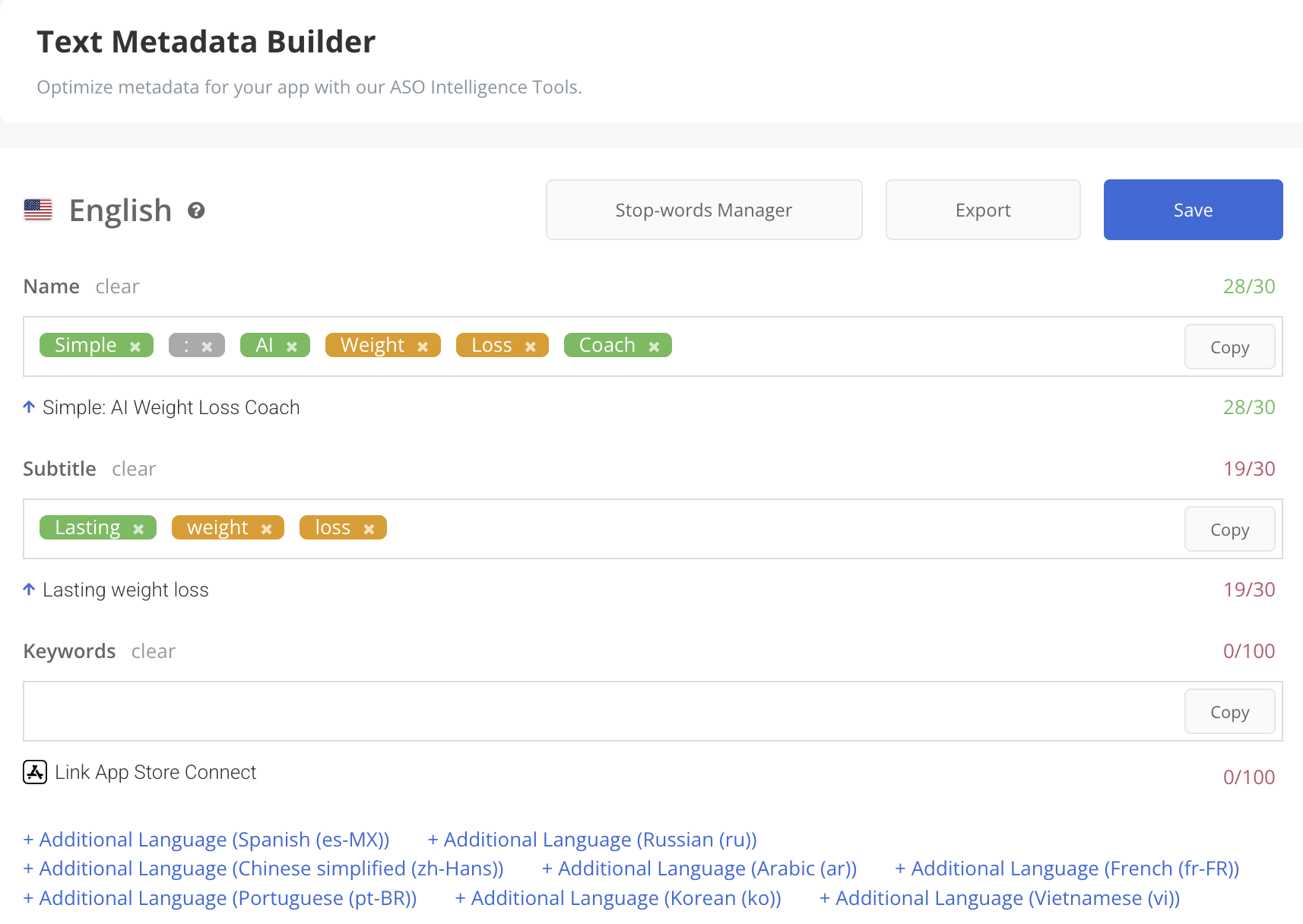Remove the Lasting tag from Subtitle
Screen dimensions: 1303x924
tap(138, 529)
